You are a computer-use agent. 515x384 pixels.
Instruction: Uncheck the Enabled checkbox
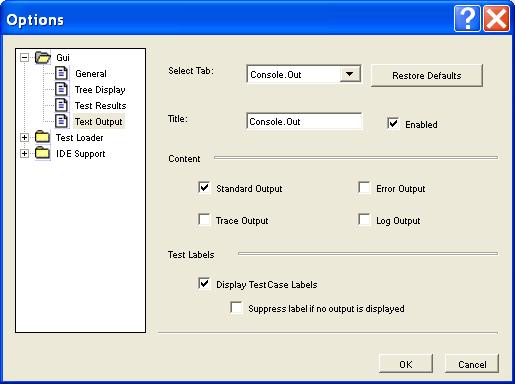tap(393, 123)
